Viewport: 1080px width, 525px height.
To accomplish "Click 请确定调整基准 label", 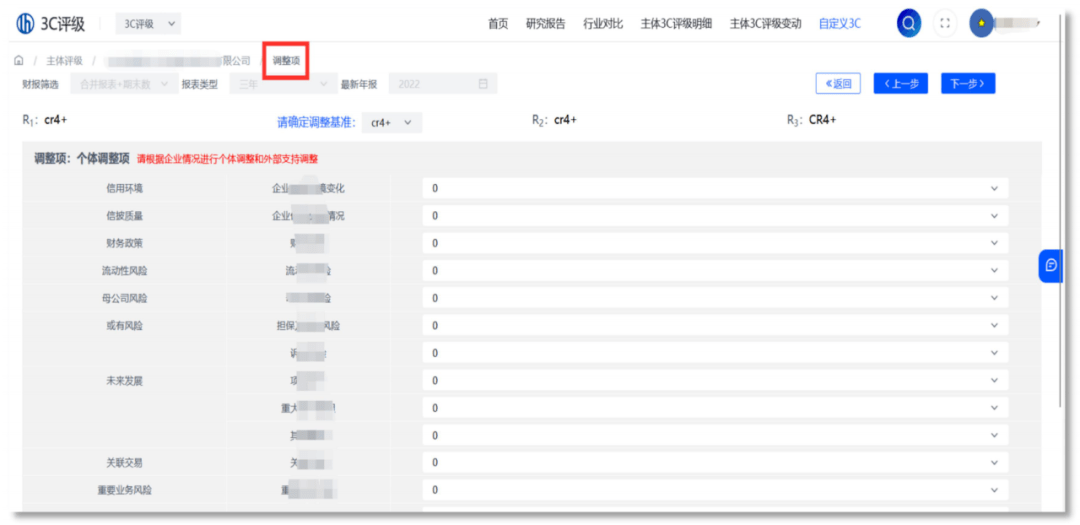I will (x=316, y=123).
